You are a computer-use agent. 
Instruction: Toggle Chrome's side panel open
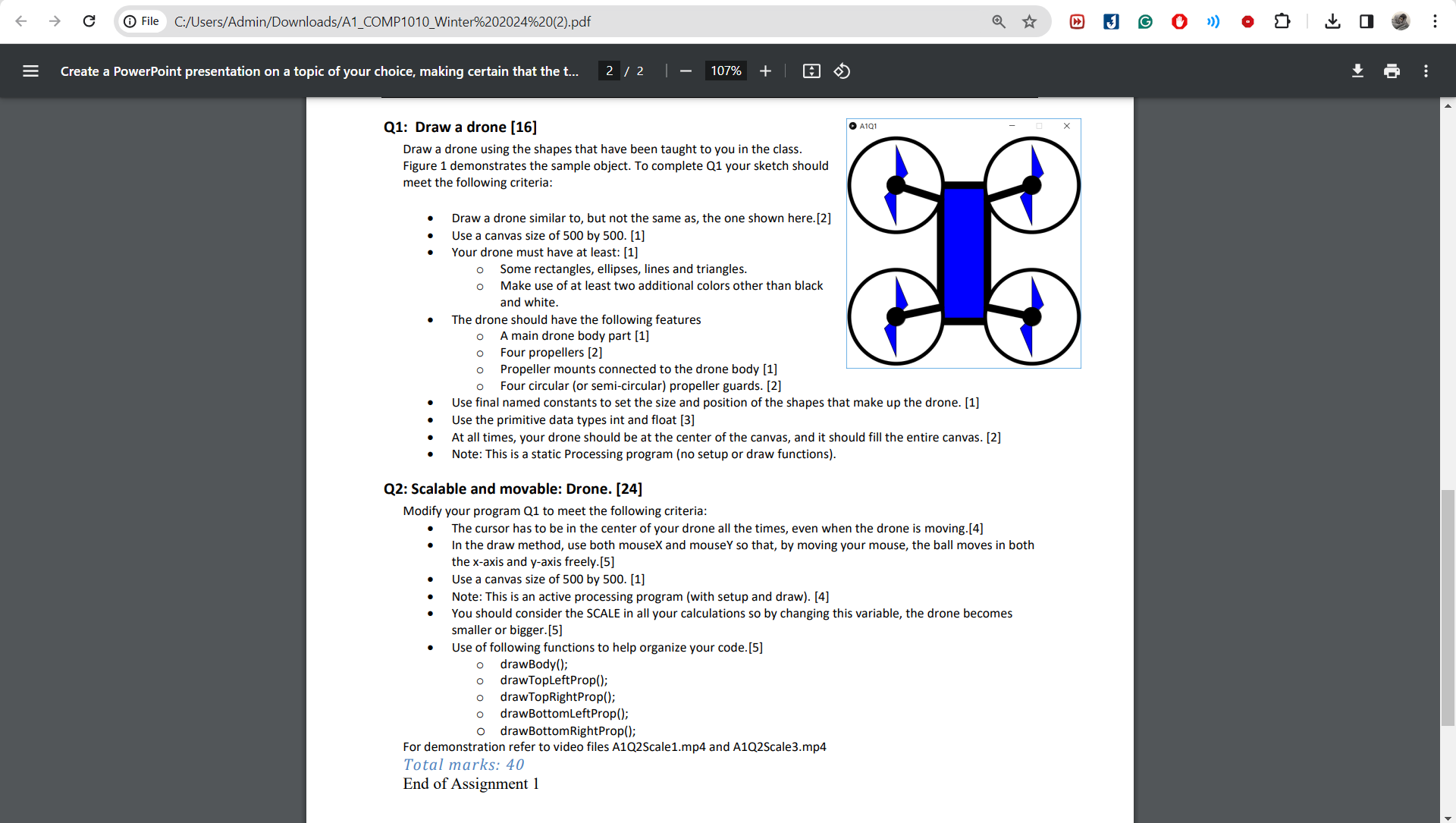pyautogui.click(x=1367, y=21)
